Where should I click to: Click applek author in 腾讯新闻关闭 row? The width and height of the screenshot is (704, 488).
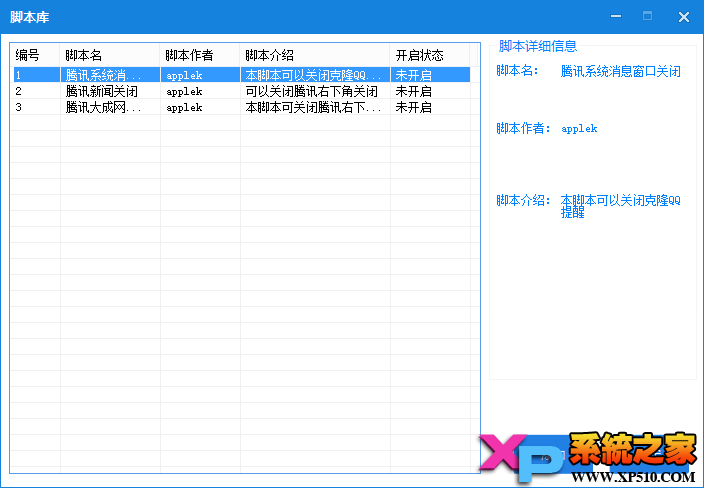(x=184, y=92)
